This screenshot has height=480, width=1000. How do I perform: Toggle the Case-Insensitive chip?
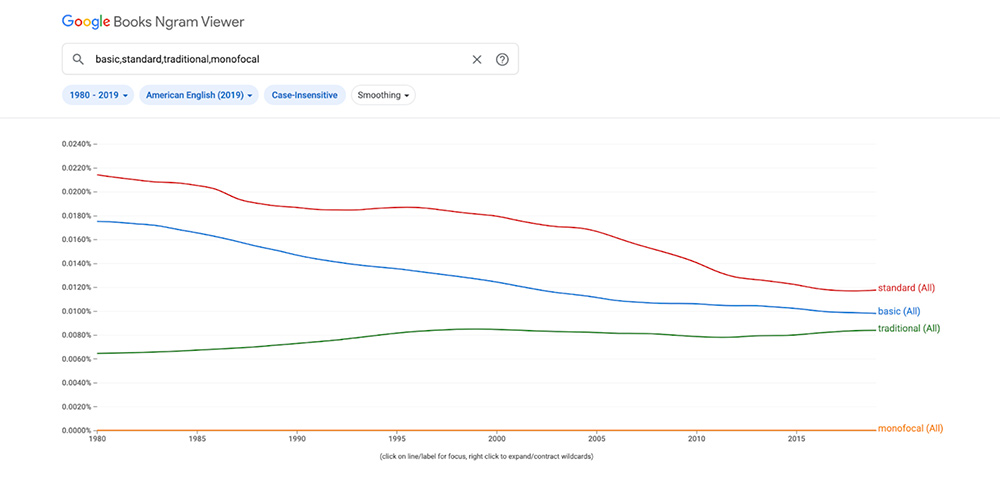coord(305,95)
